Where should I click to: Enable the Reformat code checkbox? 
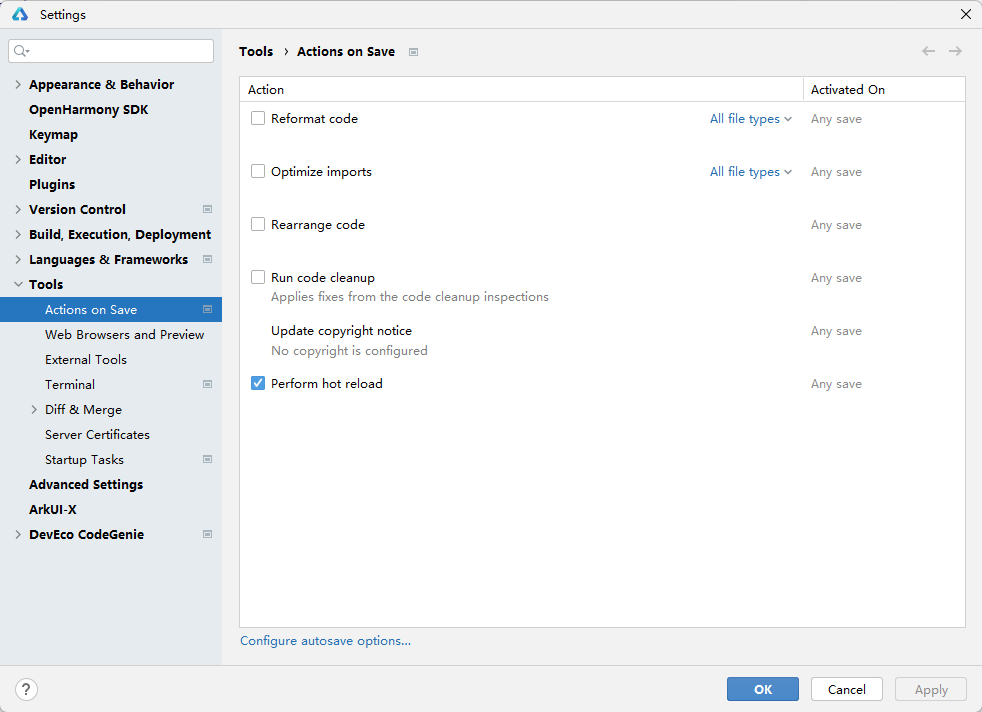pyautogui.click(x=258, y=118)
